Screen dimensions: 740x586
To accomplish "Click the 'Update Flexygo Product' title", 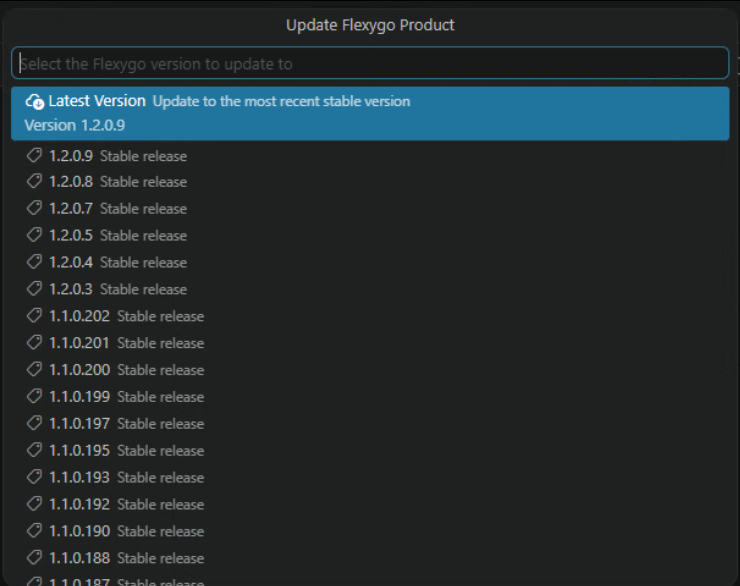I will [x=370, y=25].
